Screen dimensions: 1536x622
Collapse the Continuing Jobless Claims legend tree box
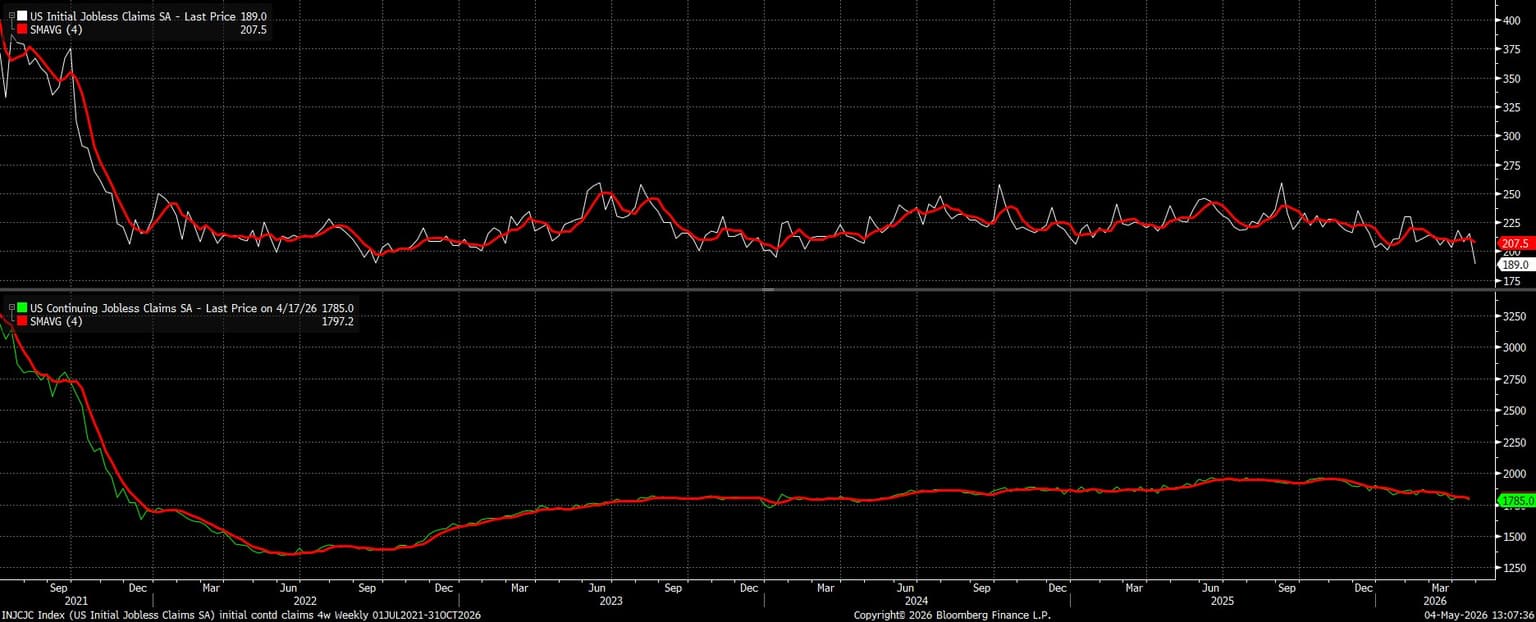pyautogui.click(x=12, y=308)
